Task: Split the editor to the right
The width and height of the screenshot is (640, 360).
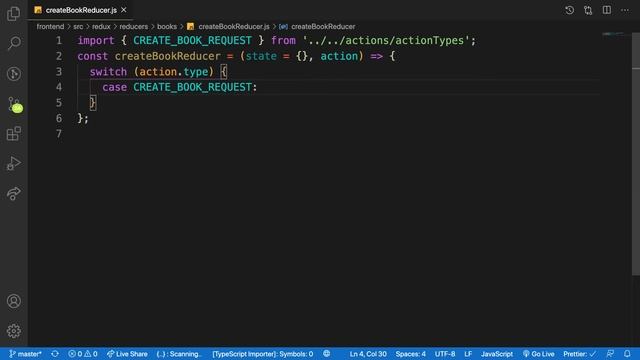Action: tap(607, 10)
